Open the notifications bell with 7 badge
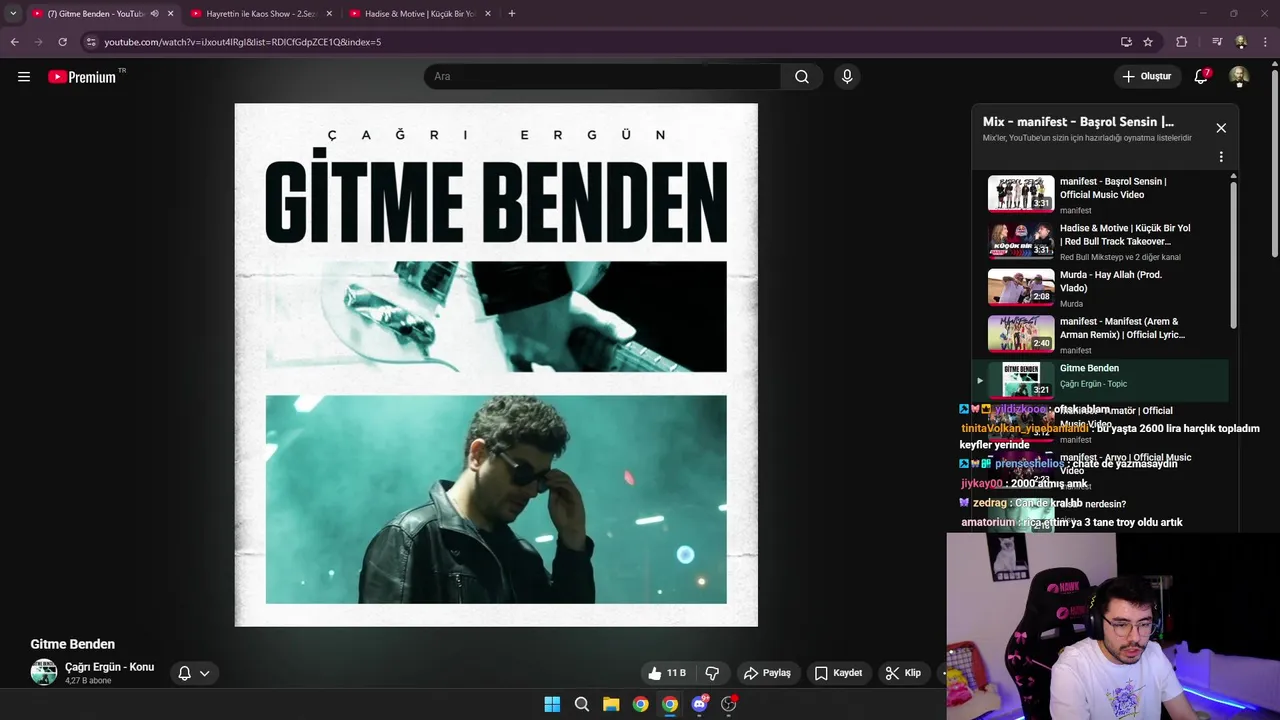Viewport: 1280px width, 720px height. [x=1201, y=76]
